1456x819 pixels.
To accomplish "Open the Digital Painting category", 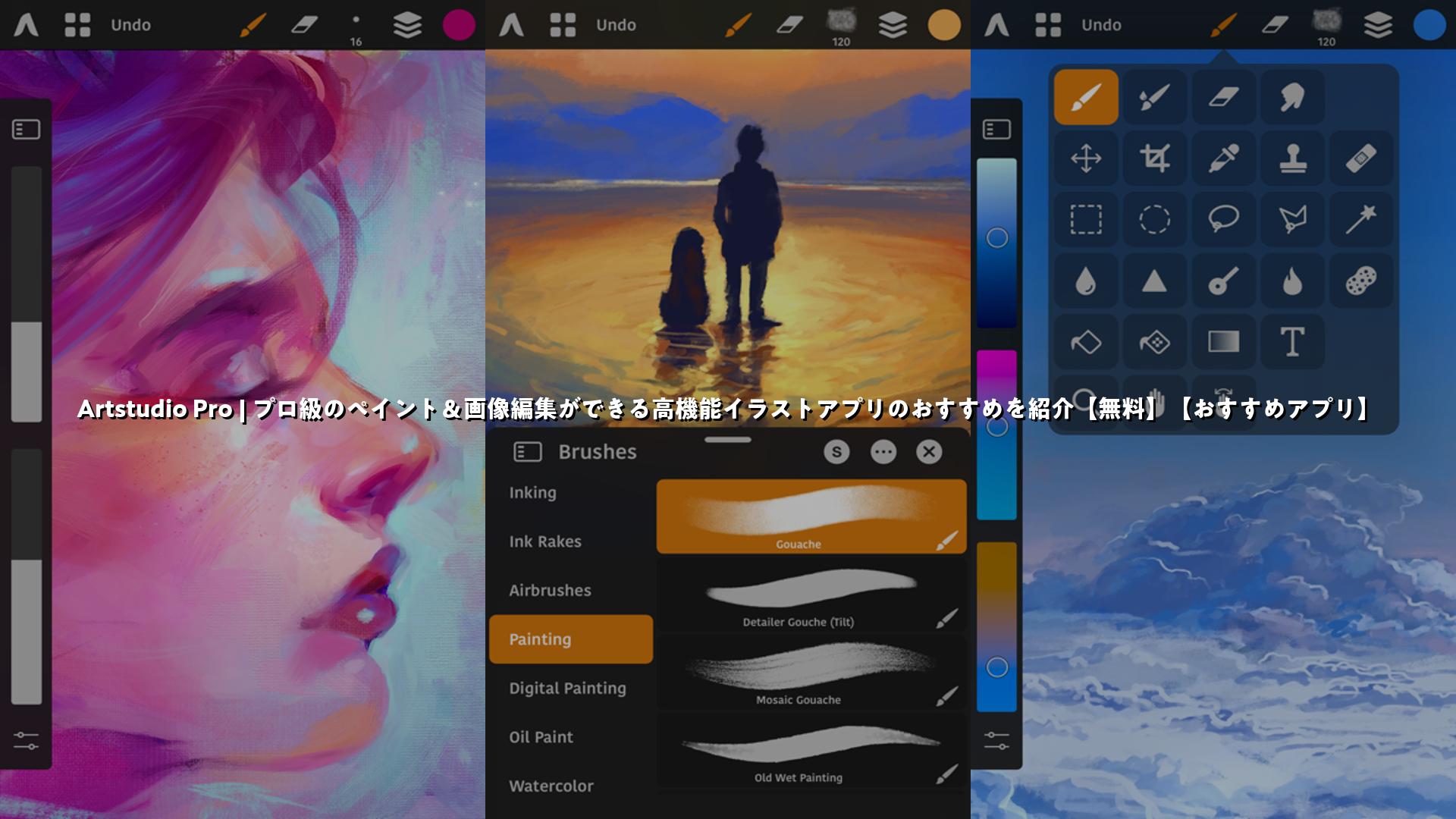I will (567, 688).
